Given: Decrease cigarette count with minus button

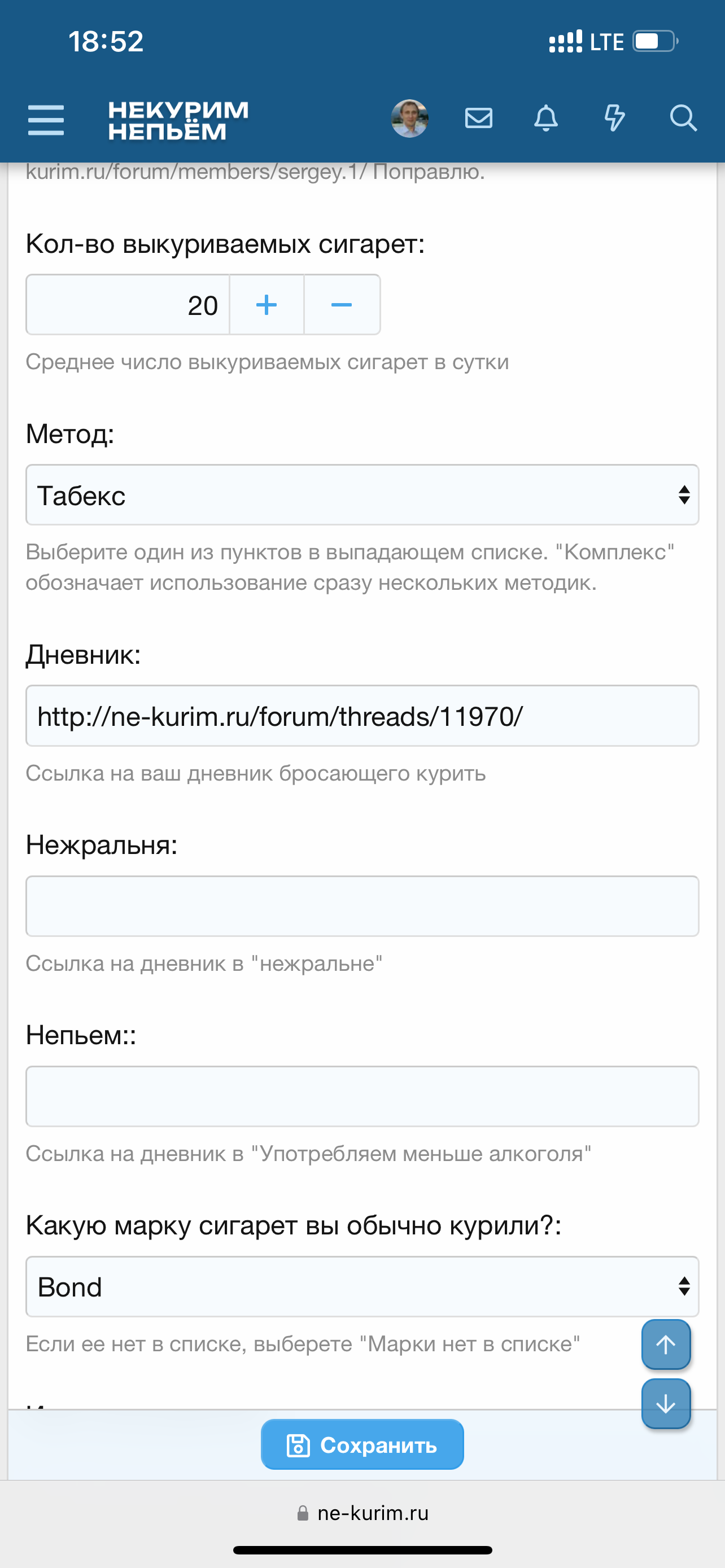Looking at the screenshot, I should tap(342, 305).
